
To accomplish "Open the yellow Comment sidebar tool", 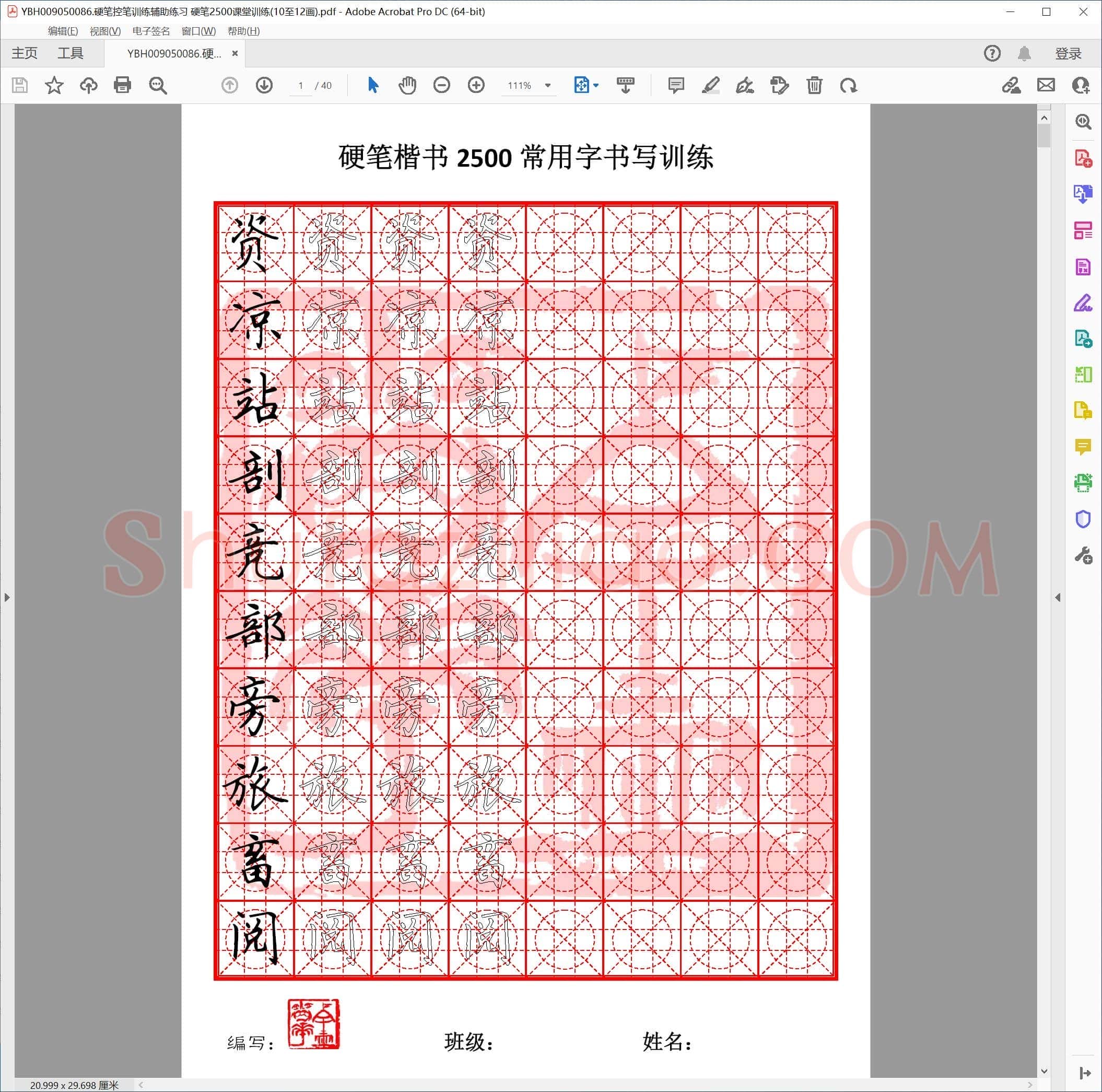I will pyautogui.click(x=1083, y=447).
